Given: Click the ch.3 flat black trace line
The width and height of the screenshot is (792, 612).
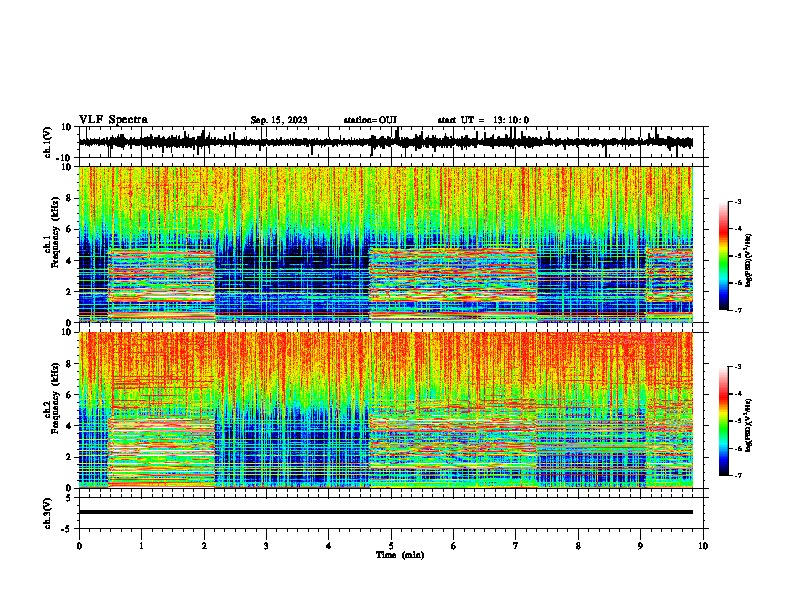Looking at the screenshot, I should 386,512.
